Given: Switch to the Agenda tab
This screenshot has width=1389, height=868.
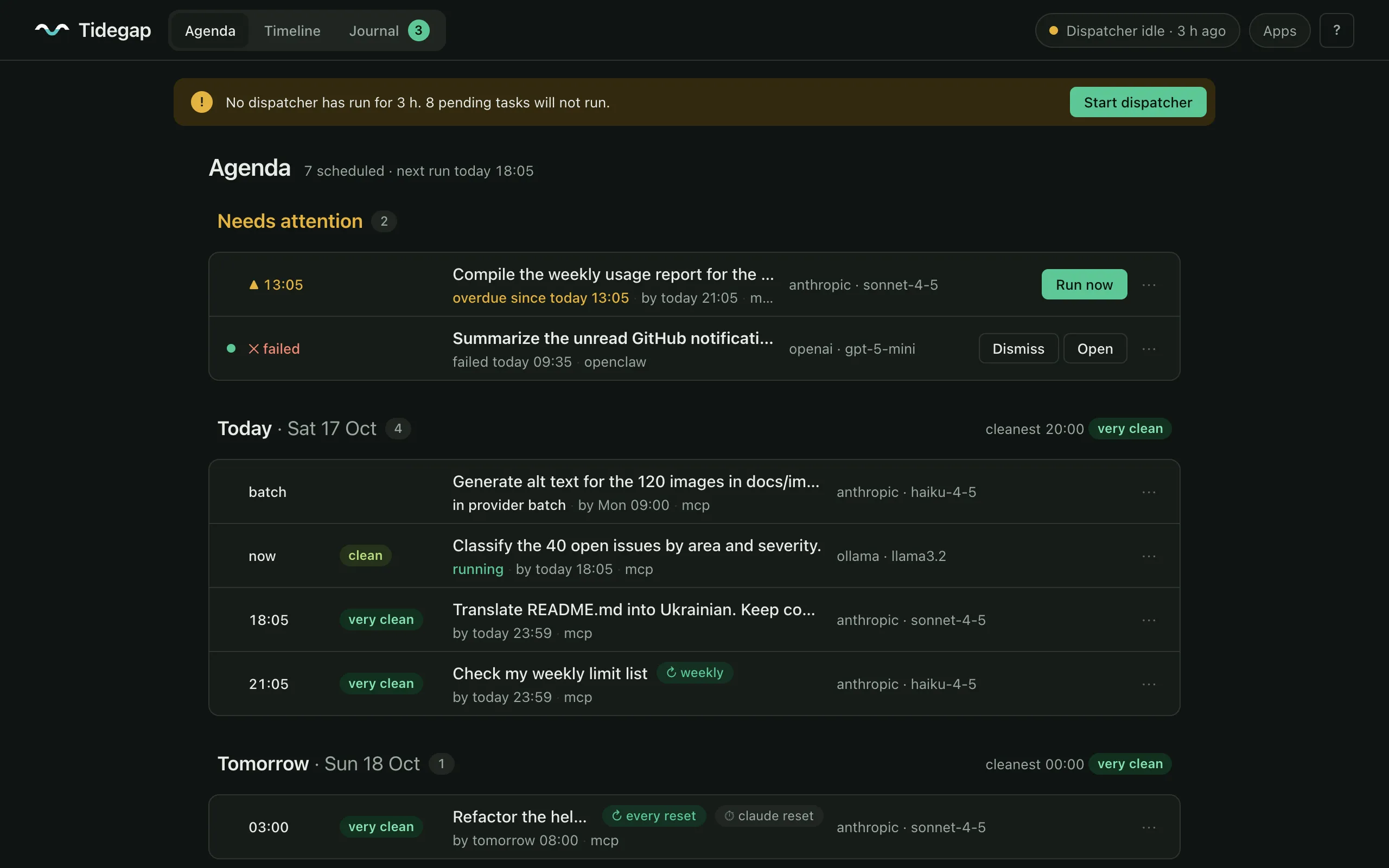Looking at the screenshot, I should pyautogui.click(x=210, y=30).
